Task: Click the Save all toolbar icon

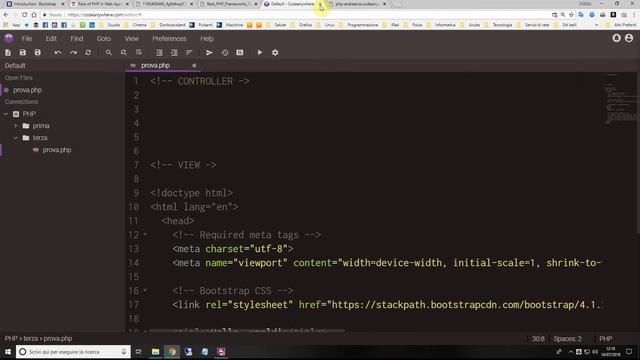Action: pyautogui.click(x=38, y=53)
